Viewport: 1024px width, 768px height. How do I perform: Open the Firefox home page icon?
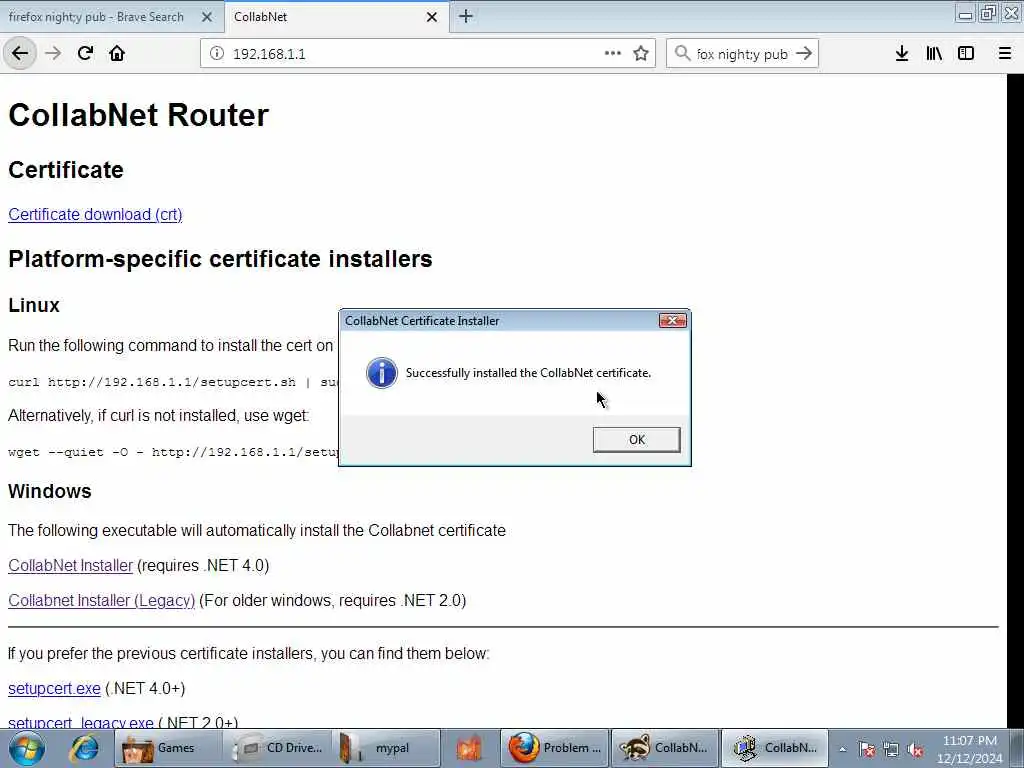117,54
